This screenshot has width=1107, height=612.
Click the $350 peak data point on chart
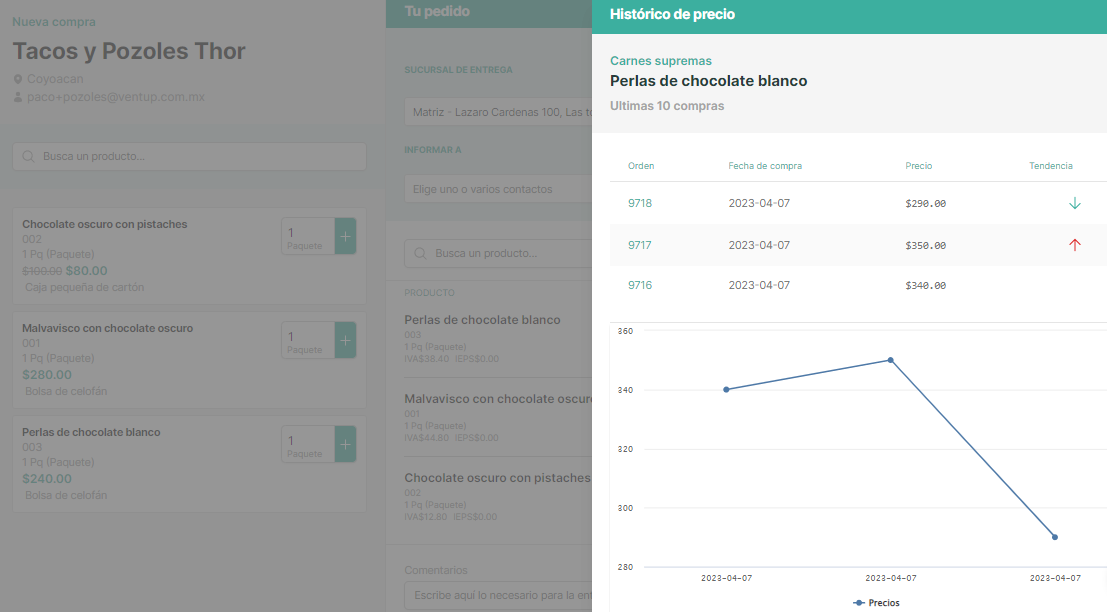click(890, 360)
